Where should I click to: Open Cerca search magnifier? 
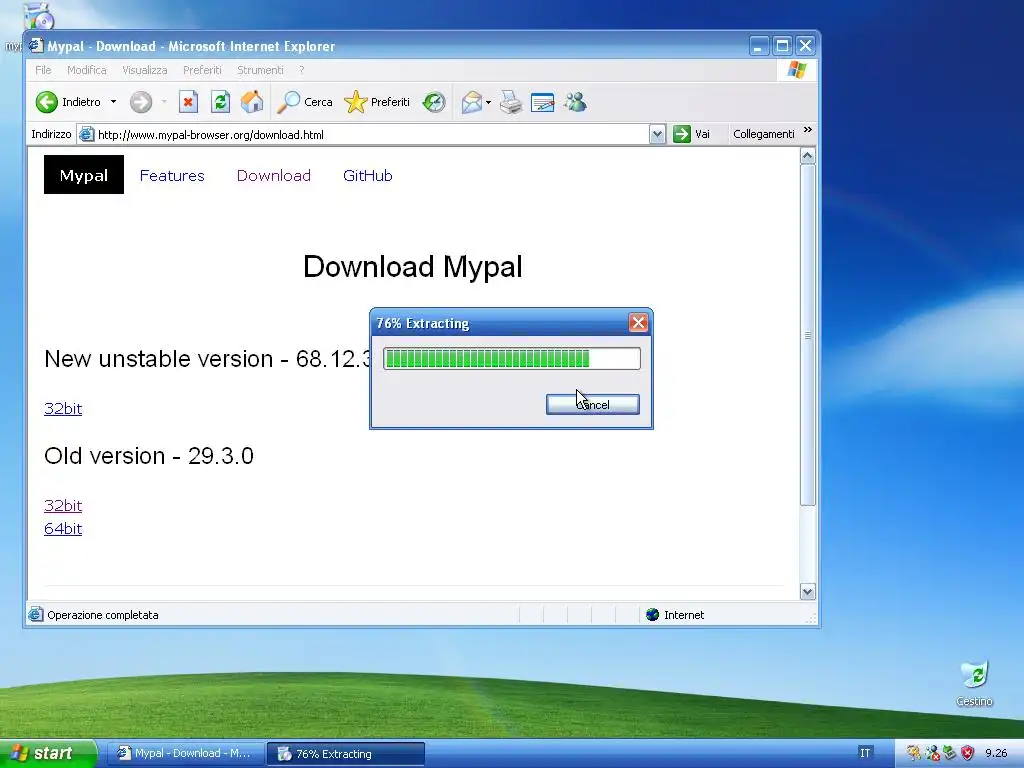[x=288, y=102]
